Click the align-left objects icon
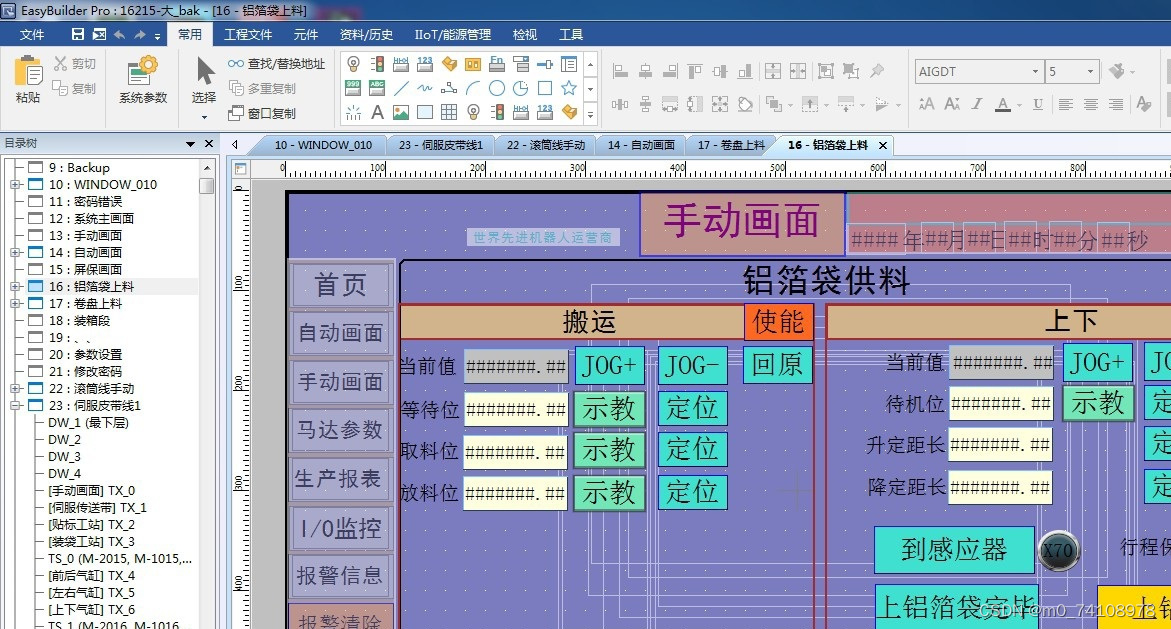 620,71
